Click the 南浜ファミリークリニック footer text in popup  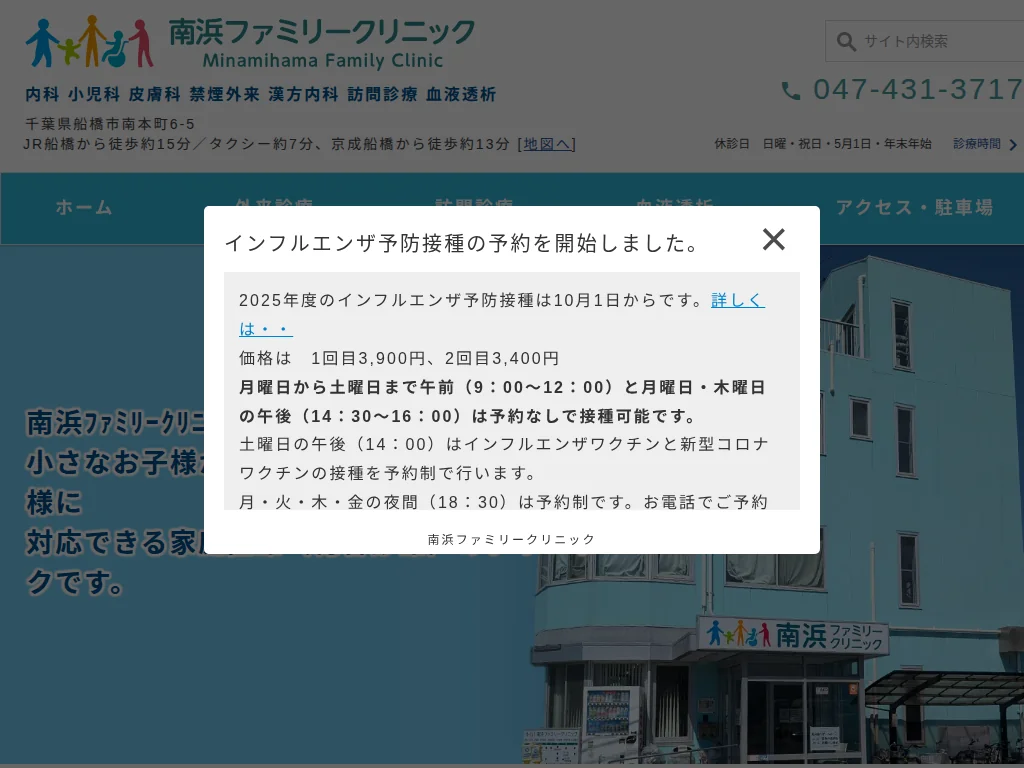pyautogui.click(x=511, y=539)
